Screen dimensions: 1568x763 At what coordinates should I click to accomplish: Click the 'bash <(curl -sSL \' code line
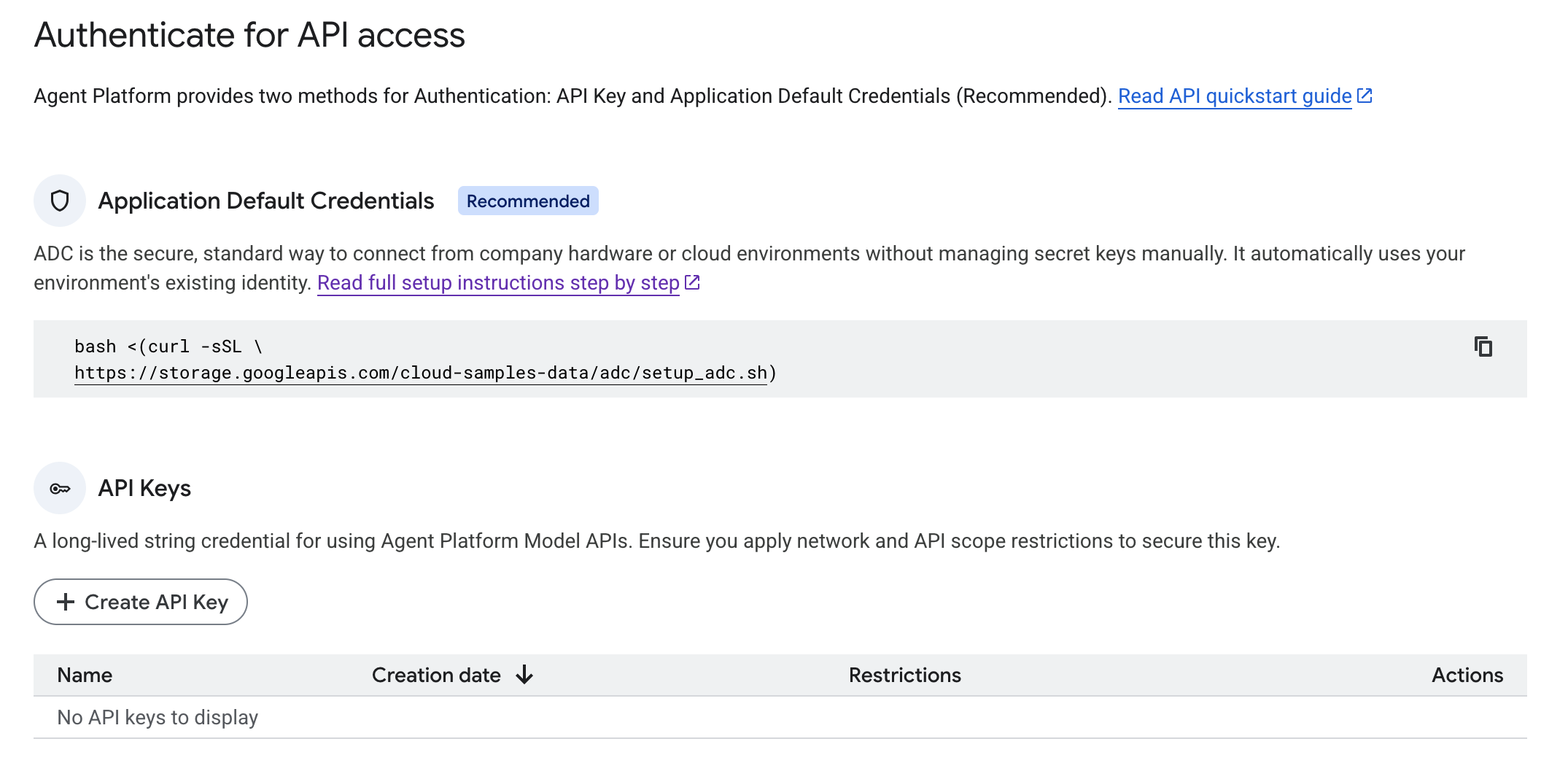(x=168, y=346)
